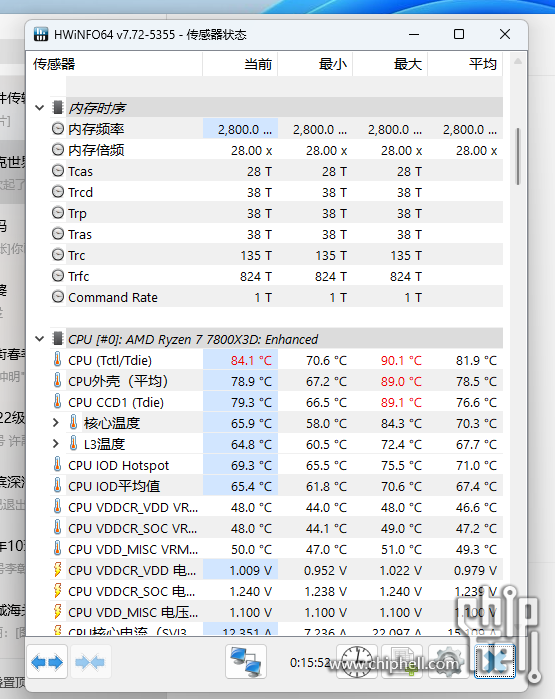Click the 824 T current Trfc value
The image size is (555, 699).
pyautogui.click(x=256, y=276)
